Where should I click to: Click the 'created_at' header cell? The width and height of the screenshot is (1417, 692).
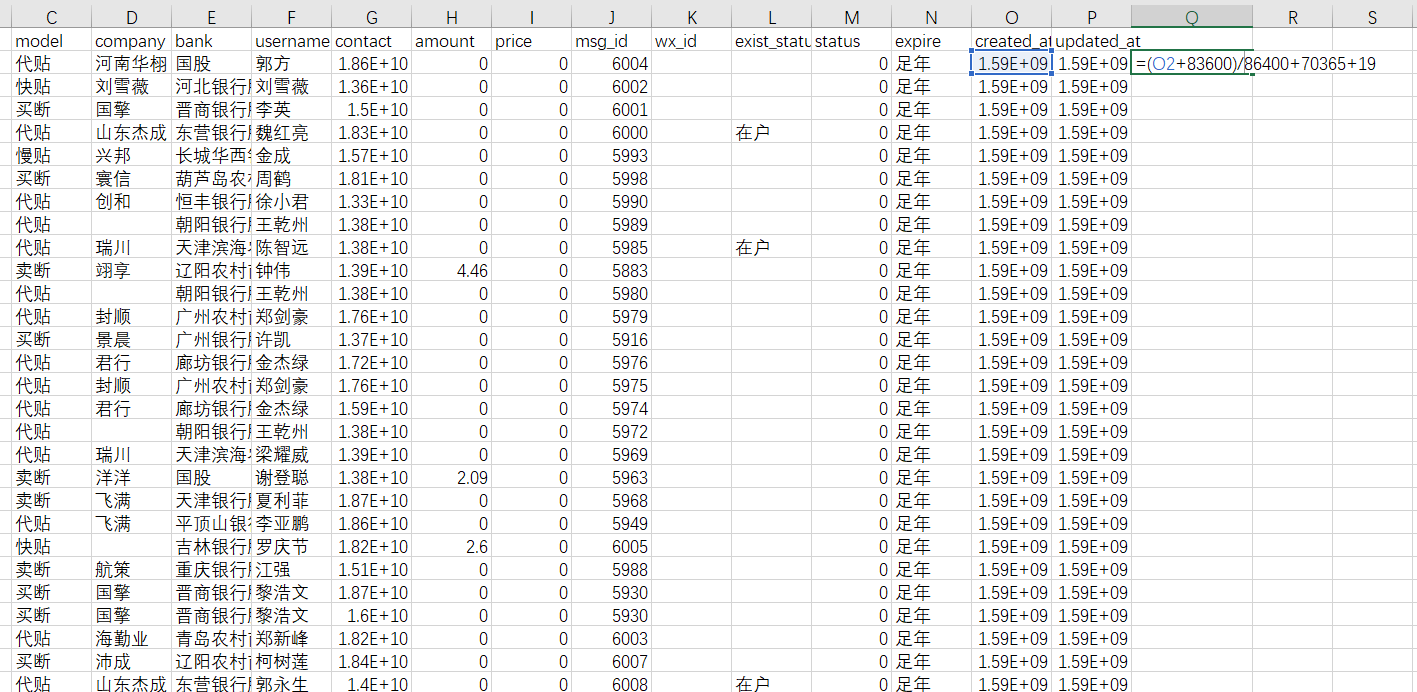(1012, 41)
